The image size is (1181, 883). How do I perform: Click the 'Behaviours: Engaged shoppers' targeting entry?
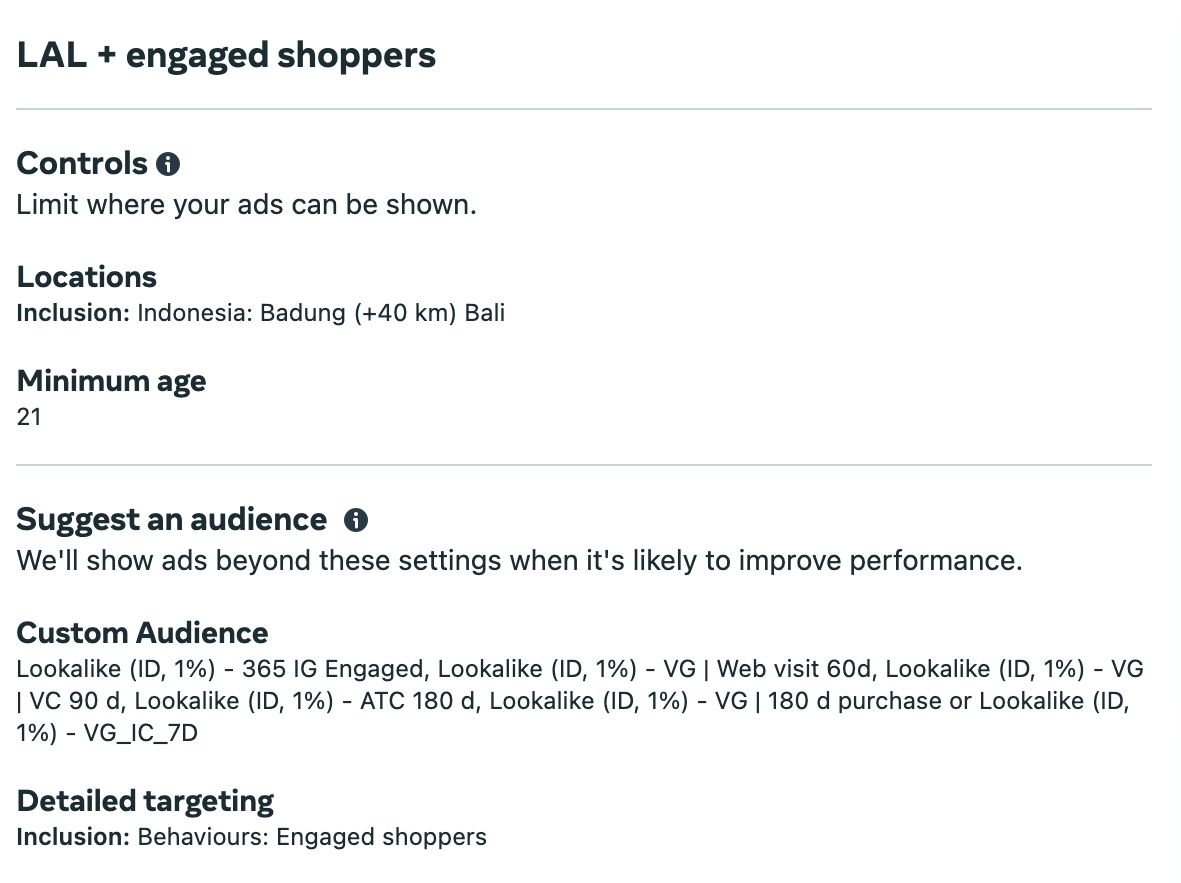[311, 837]
